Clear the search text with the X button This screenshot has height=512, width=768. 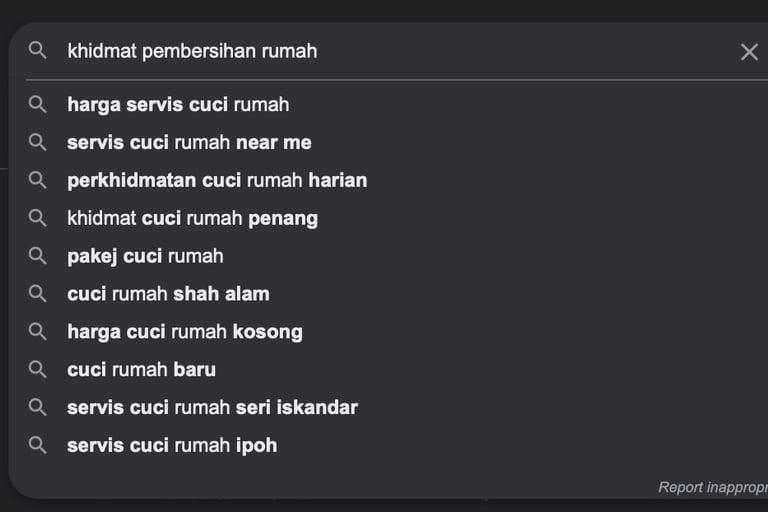point(749,52)
